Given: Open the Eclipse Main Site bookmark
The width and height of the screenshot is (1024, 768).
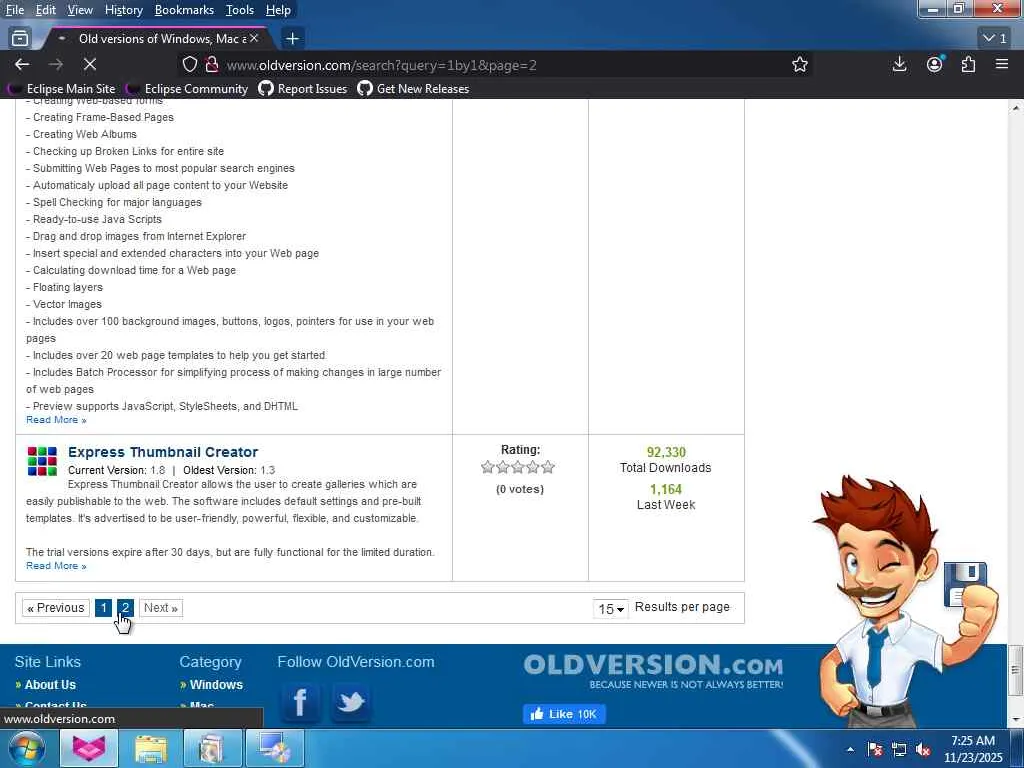Looking at the screenshot, I should pos(63,89).
